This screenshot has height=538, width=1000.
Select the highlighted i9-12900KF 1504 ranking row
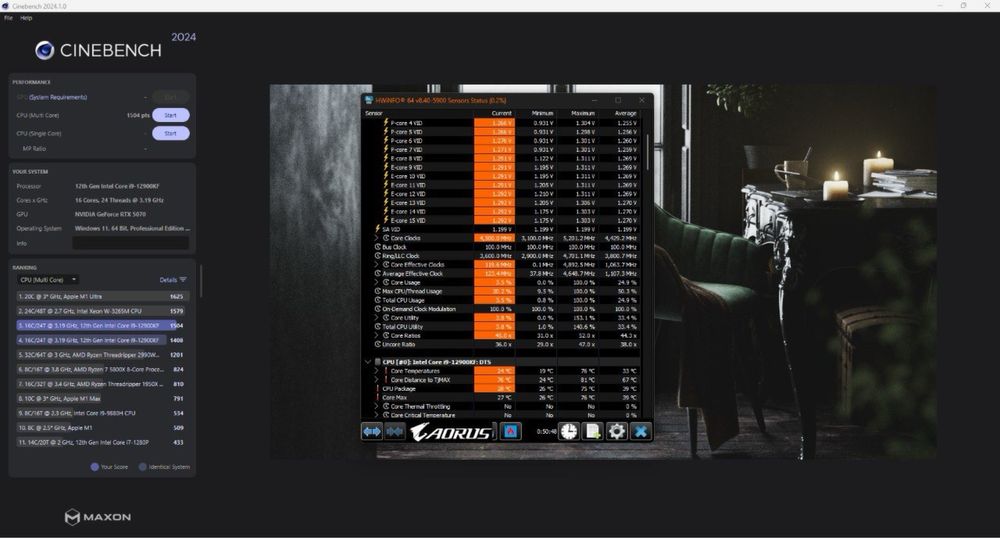tap(101, 325)
